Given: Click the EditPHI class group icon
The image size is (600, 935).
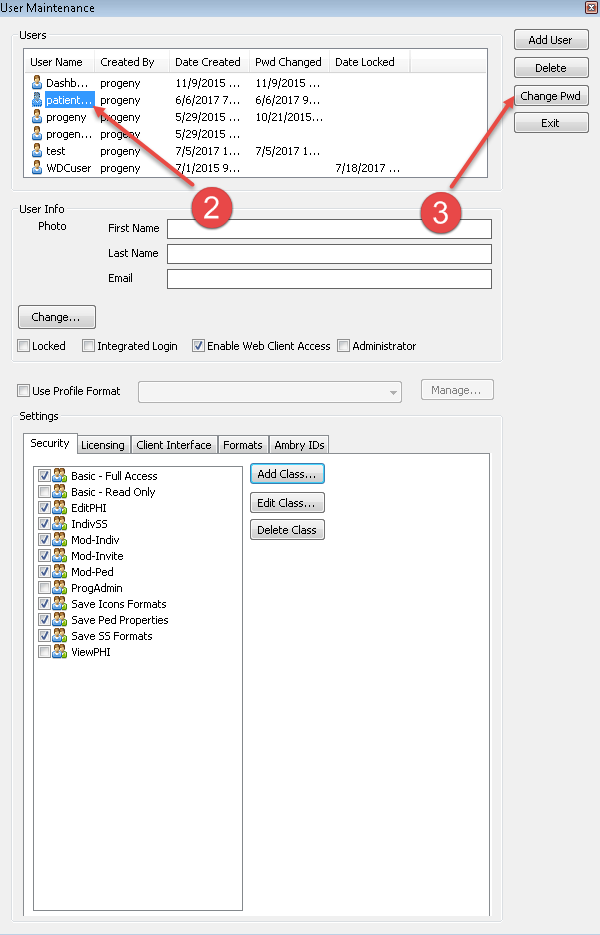Looking at the screenshot, I should 60,507.
